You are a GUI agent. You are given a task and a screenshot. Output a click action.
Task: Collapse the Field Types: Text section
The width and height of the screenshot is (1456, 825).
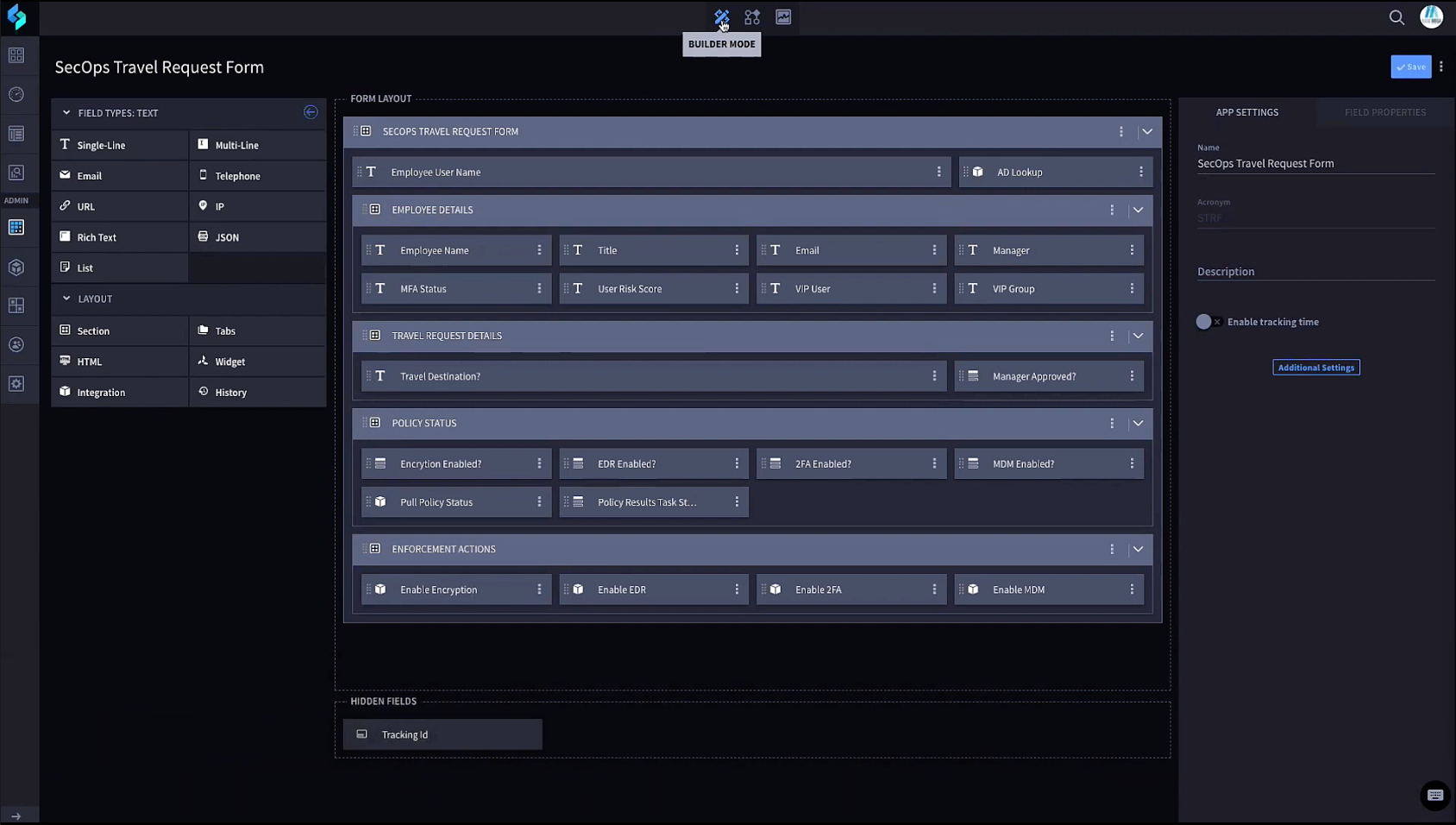tap(66, 112)
